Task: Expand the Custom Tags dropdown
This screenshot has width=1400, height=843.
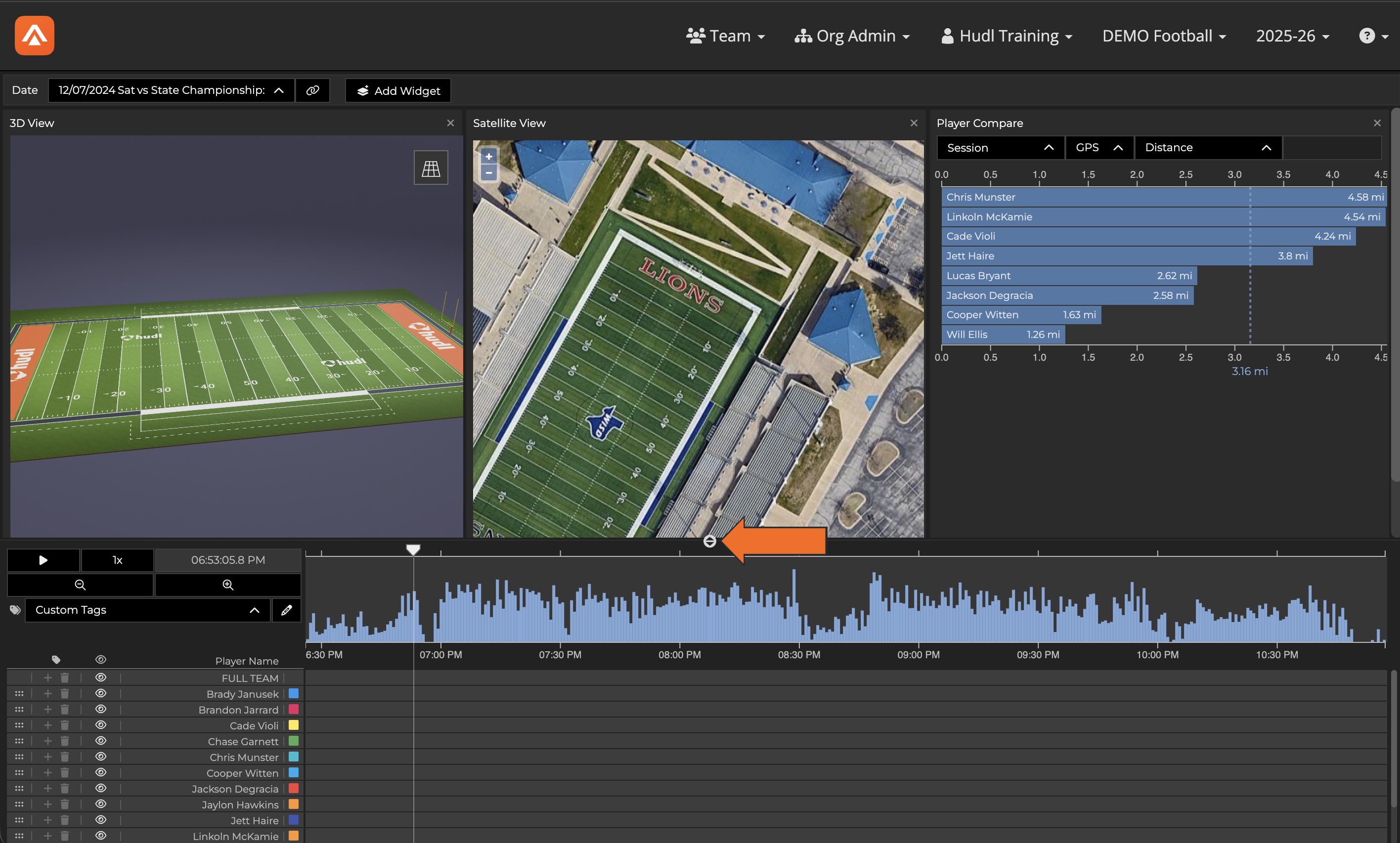Action: [148, 610]
